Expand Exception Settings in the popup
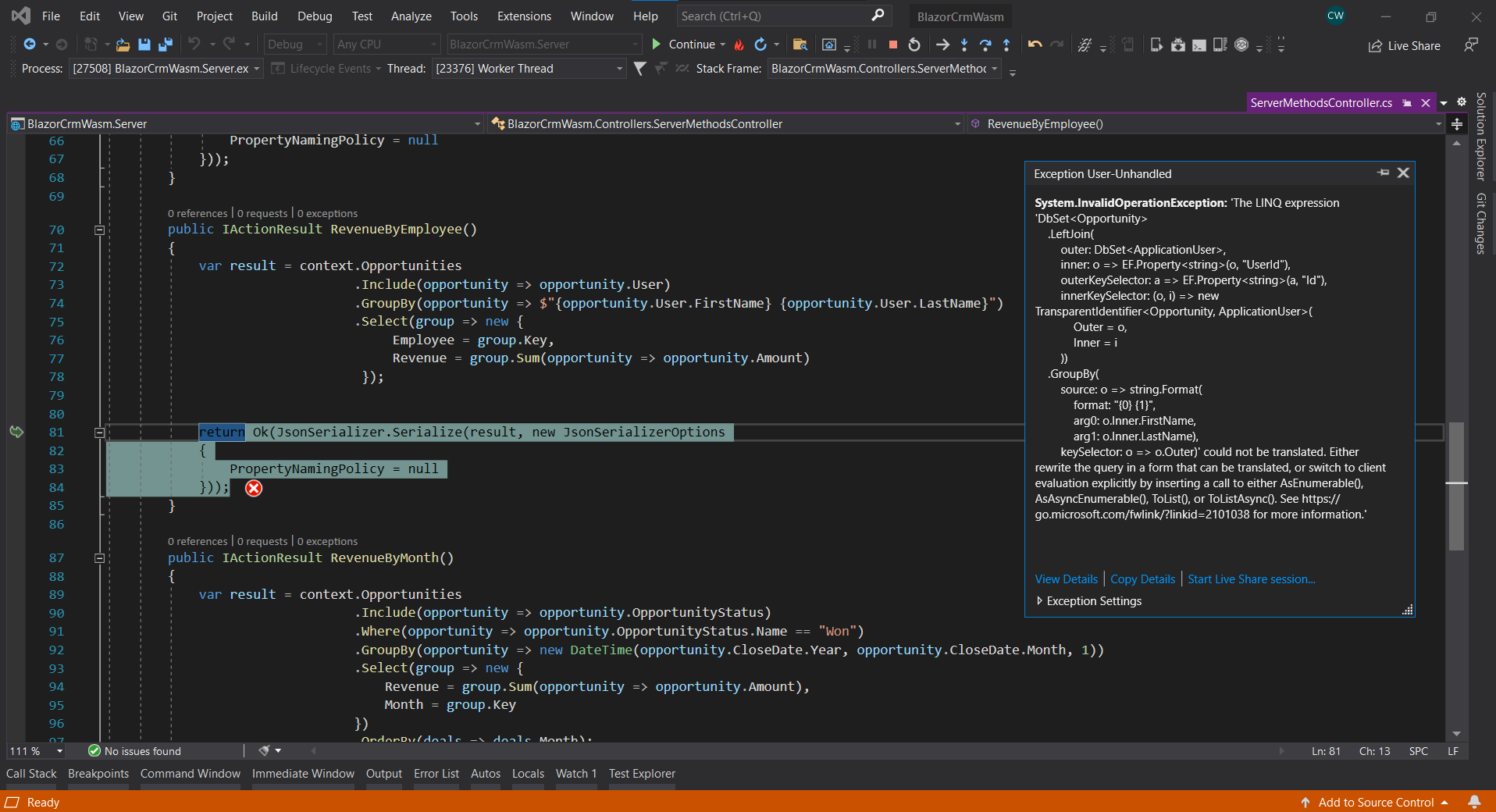1496x812 pixels. [x=1088, y=600]
